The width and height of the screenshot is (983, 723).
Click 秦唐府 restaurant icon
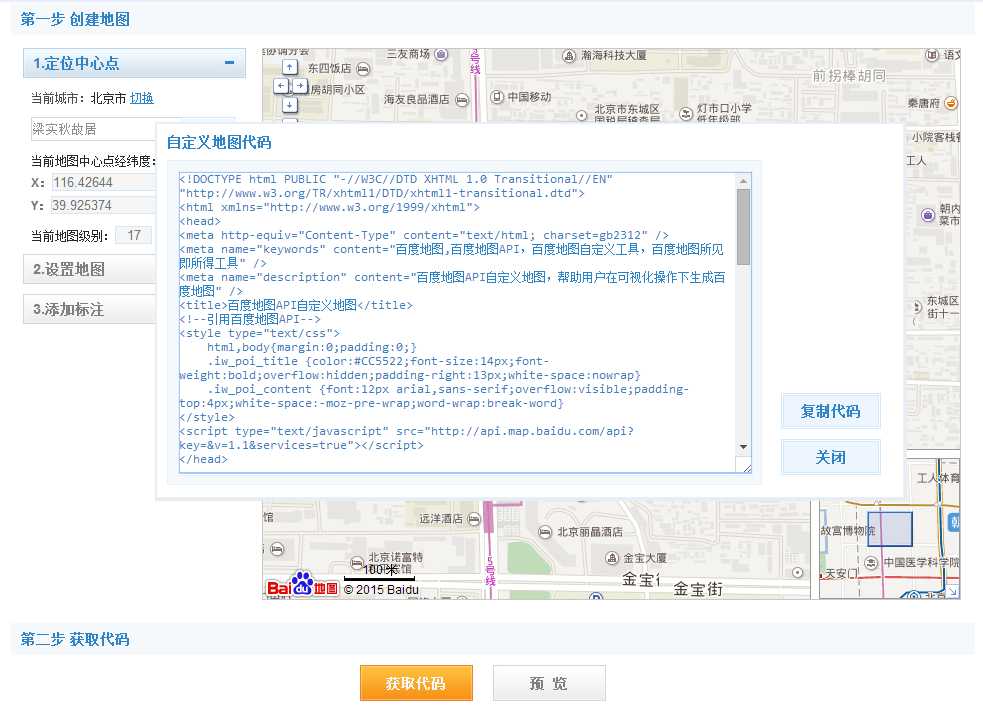[x=951, y=103]
